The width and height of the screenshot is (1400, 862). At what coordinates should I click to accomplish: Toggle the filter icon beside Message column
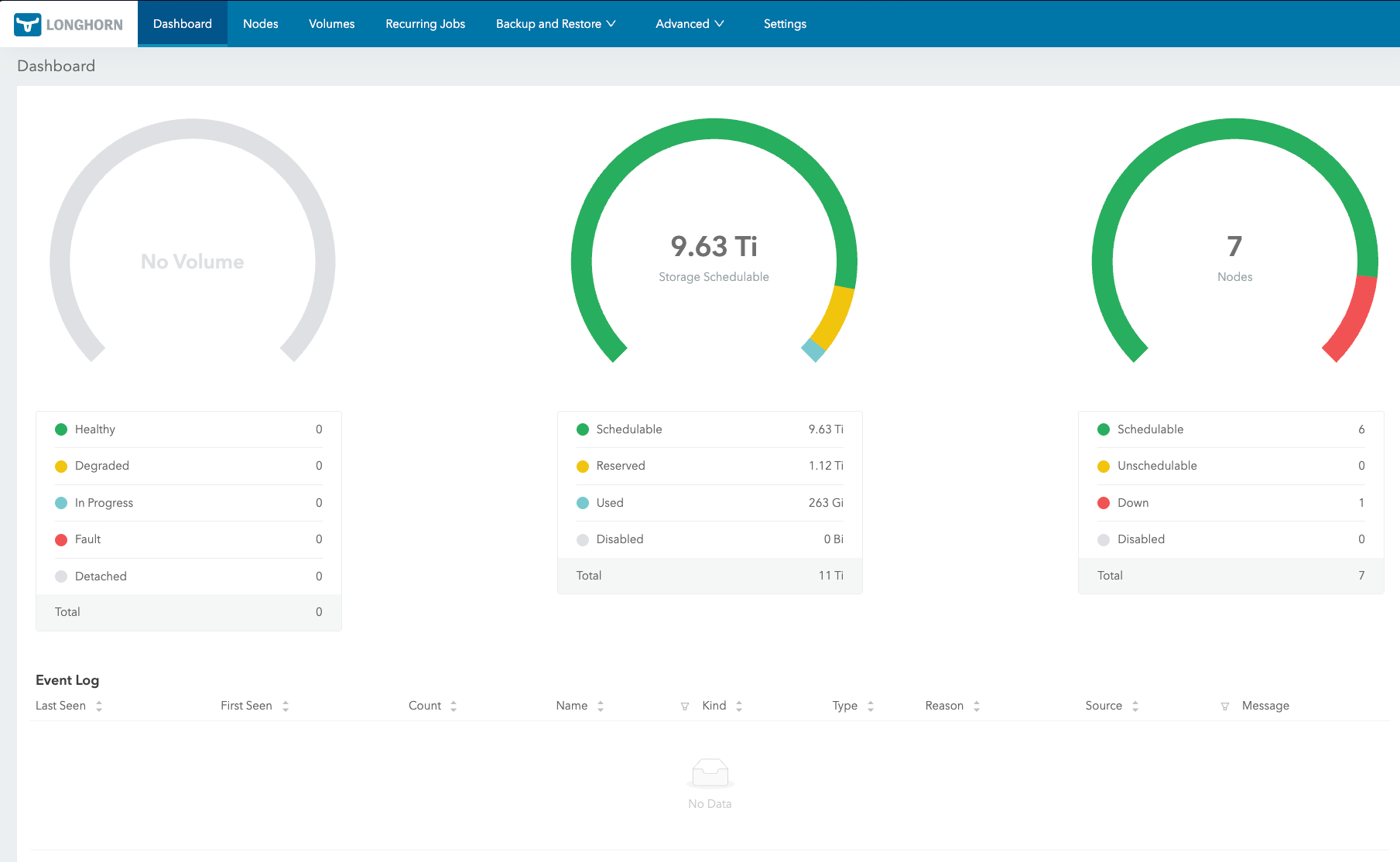1225,706
